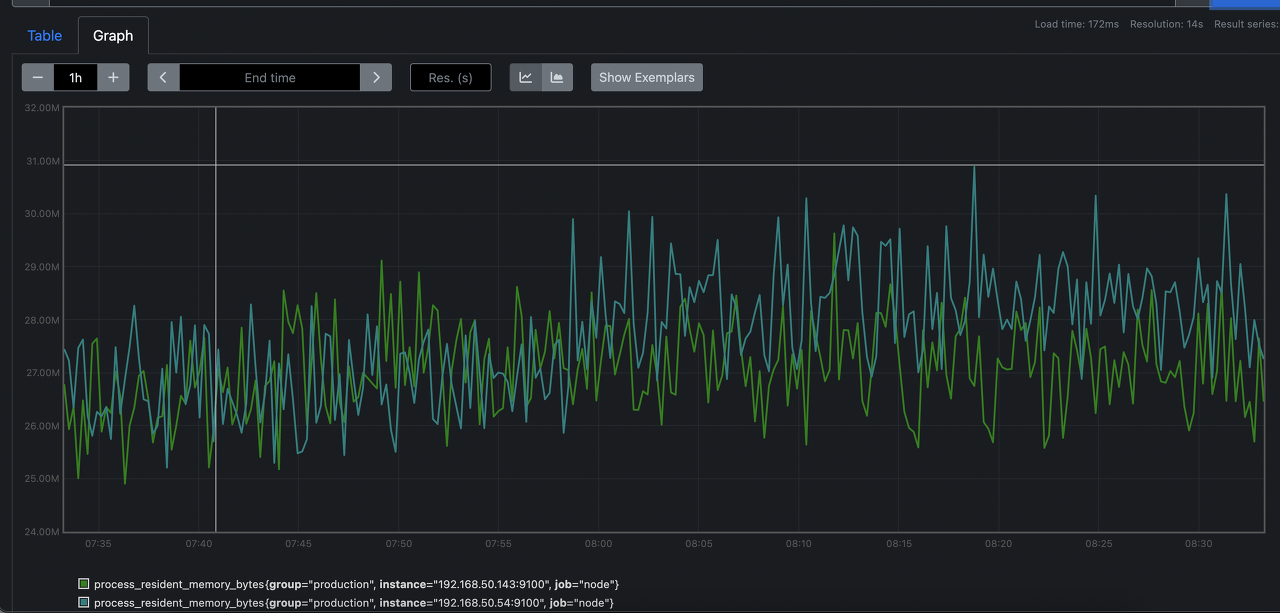Go to previous end time with left chevron
1280x613 pixels.
pos(163,77)
